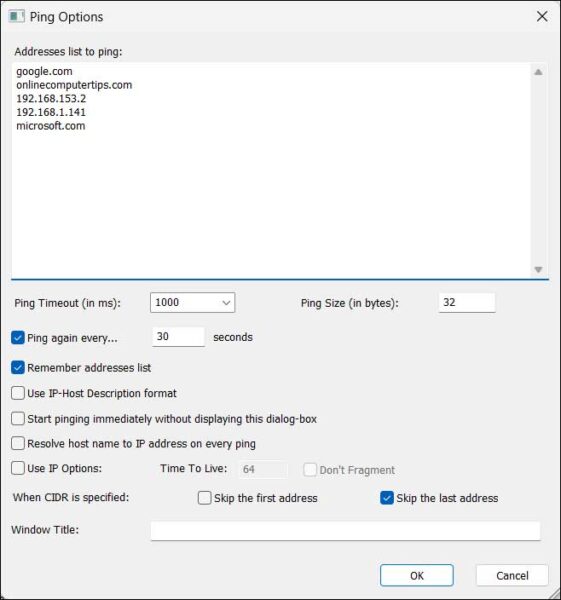The width and height of the screenshot is (561, 600).
Task: Click the empty area of addresses text box
Action: click(x=271, y=203)
